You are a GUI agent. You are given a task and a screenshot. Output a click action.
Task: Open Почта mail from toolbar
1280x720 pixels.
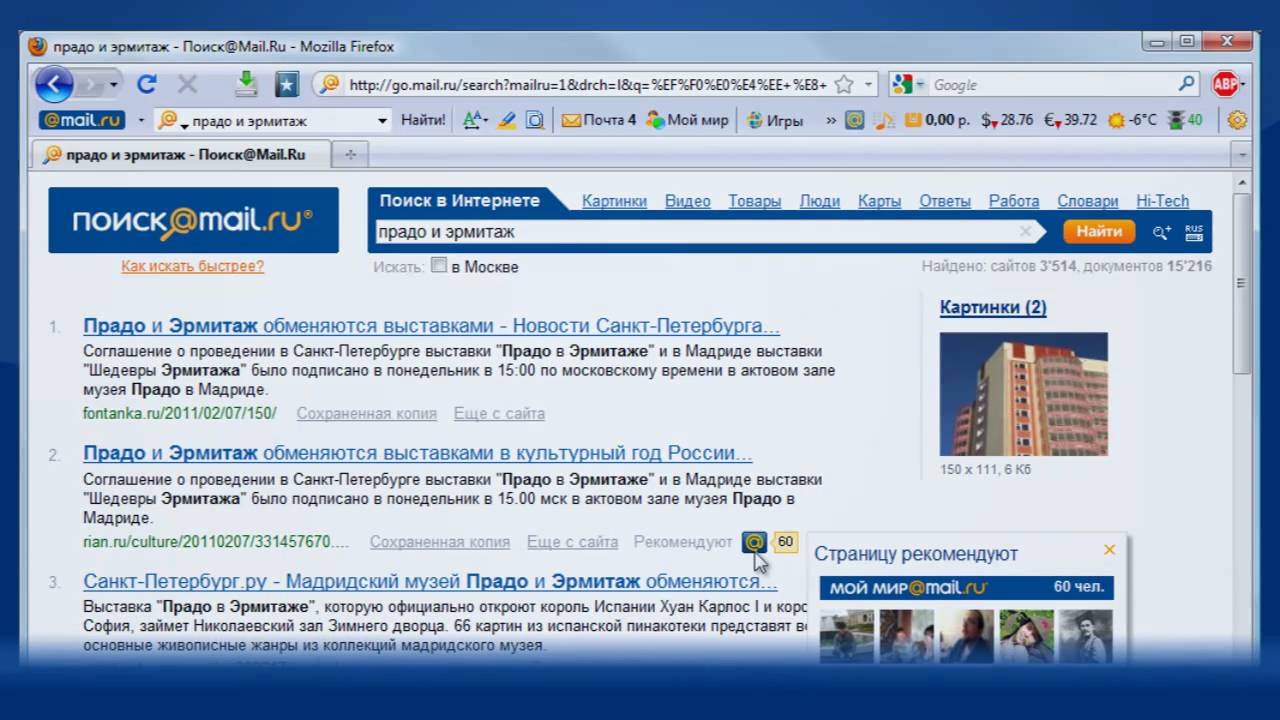tap(599, 120)
